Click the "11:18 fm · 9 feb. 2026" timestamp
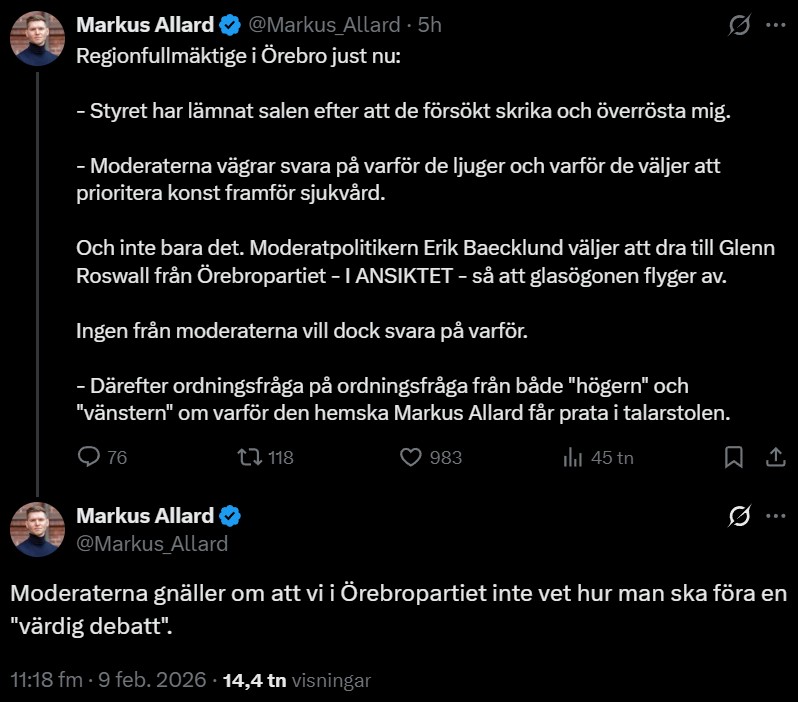This screenshot has width=798, height=702. pyautogui.click(x=109, y=680)
